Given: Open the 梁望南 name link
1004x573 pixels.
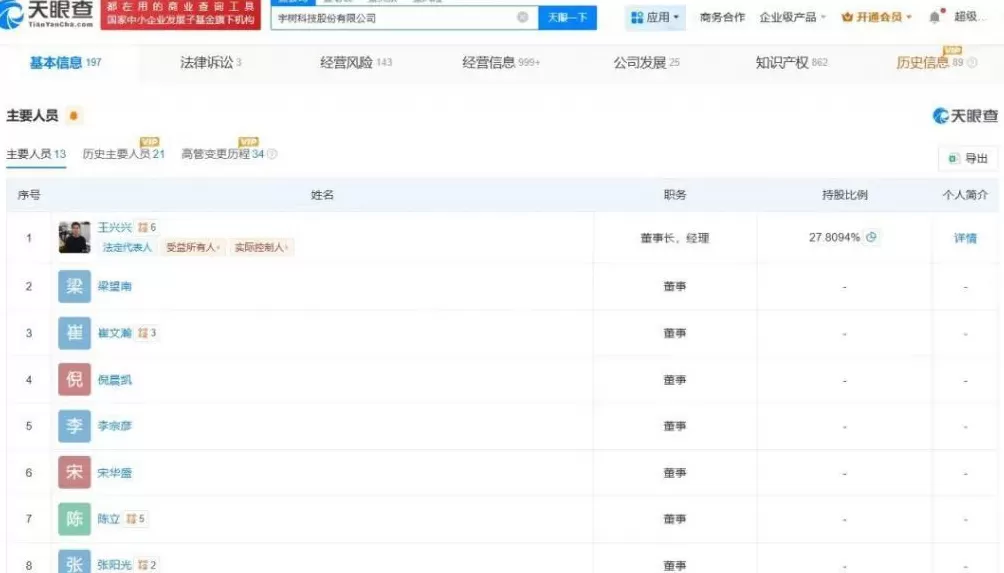Looking at the screenshot, I should 115,286.
